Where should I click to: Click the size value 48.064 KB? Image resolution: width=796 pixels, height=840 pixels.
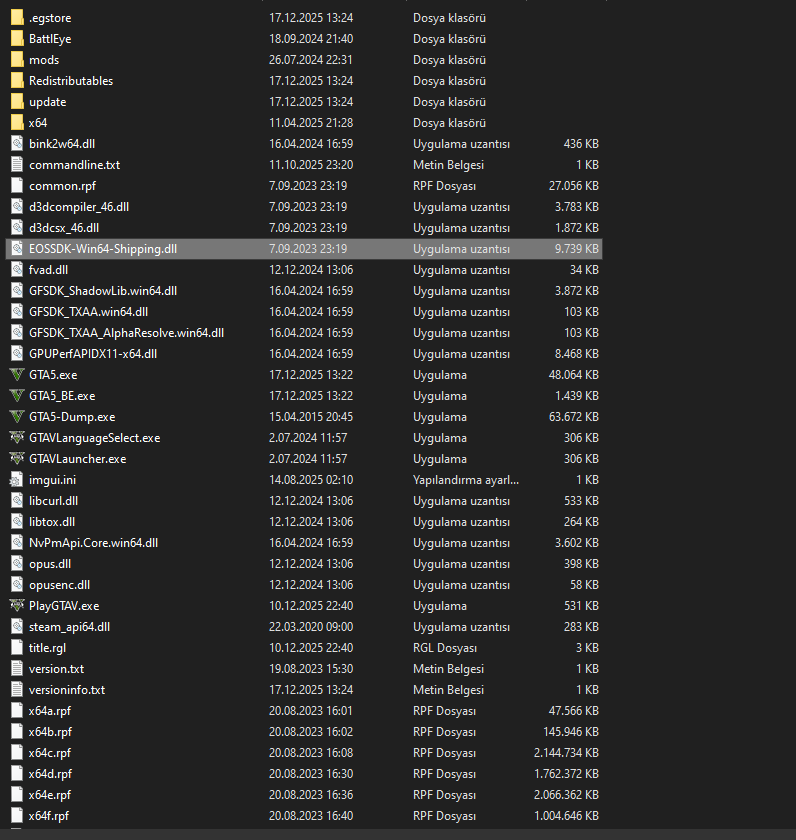pos(573,374)
